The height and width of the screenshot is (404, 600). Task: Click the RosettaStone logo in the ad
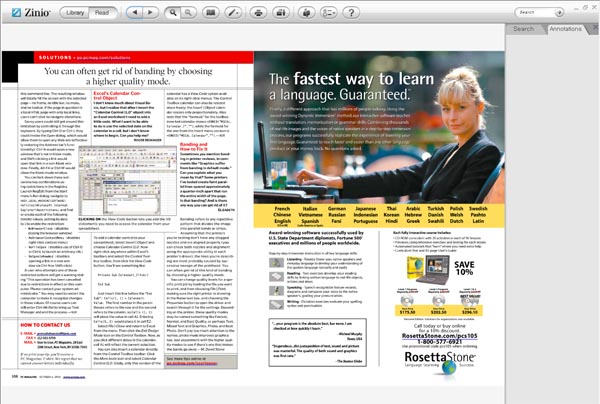[440, 362]
